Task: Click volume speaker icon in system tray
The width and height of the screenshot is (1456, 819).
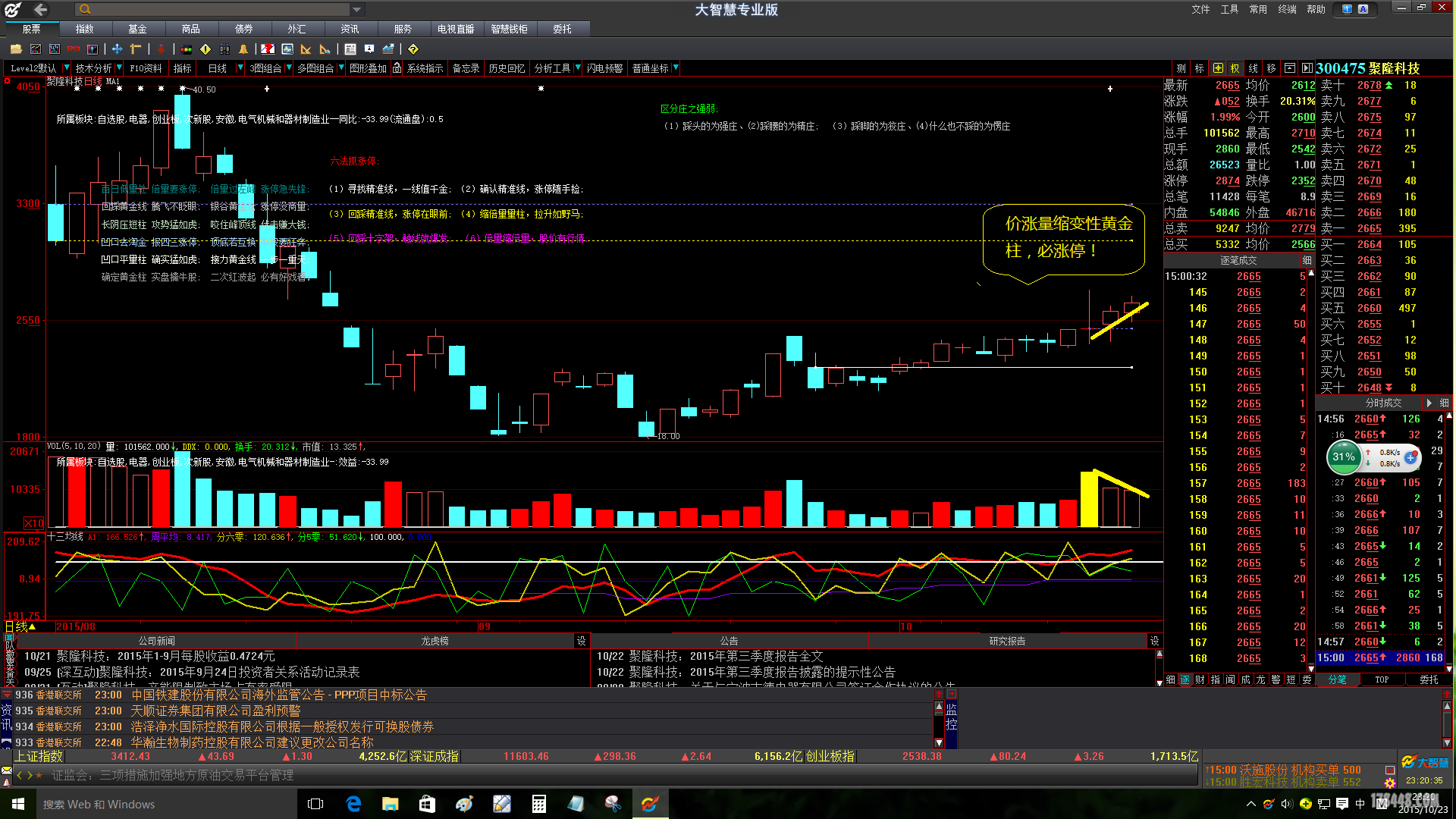Action: (1287, 804)
